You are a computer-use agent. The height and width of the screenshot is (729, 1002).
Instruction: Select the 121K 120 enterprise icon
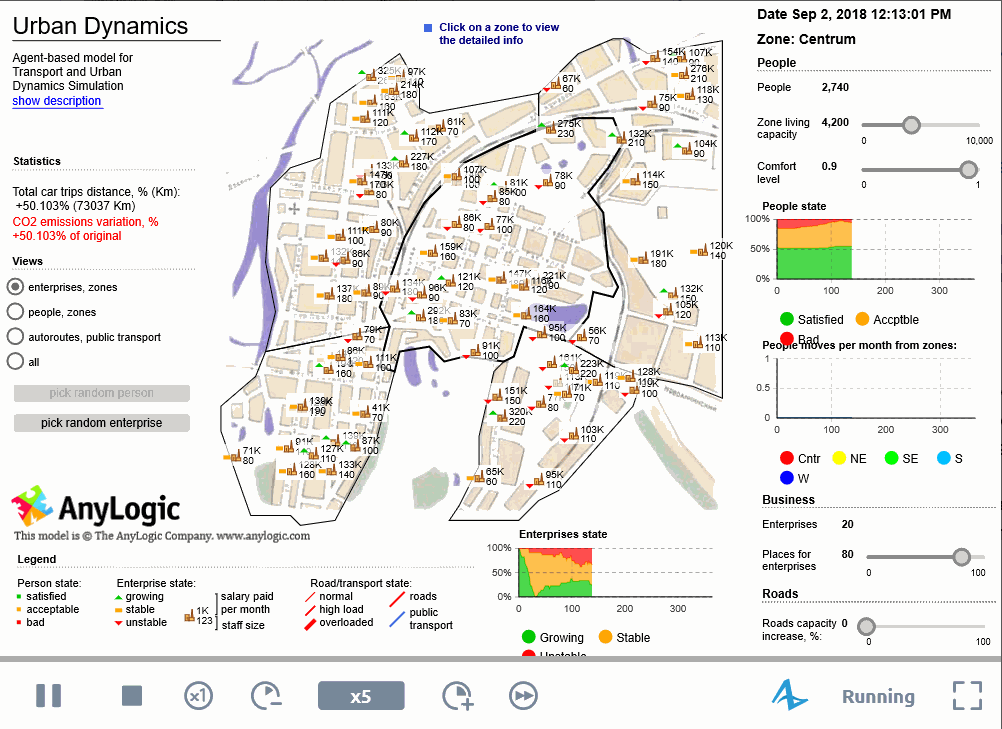tap(451, 281)
